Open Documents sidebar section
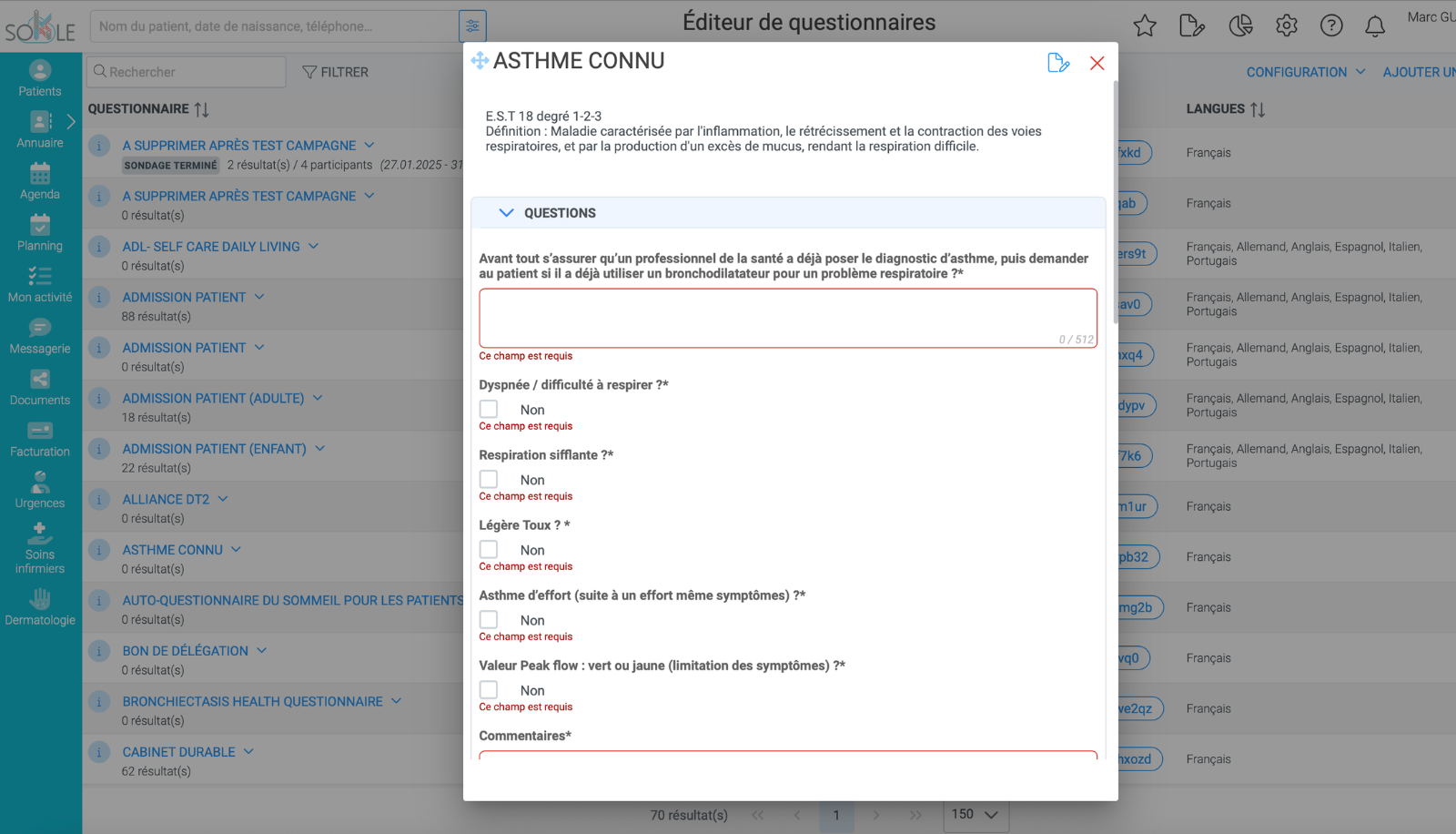This screenshot has width=1456, height=834. click(40, 388)
